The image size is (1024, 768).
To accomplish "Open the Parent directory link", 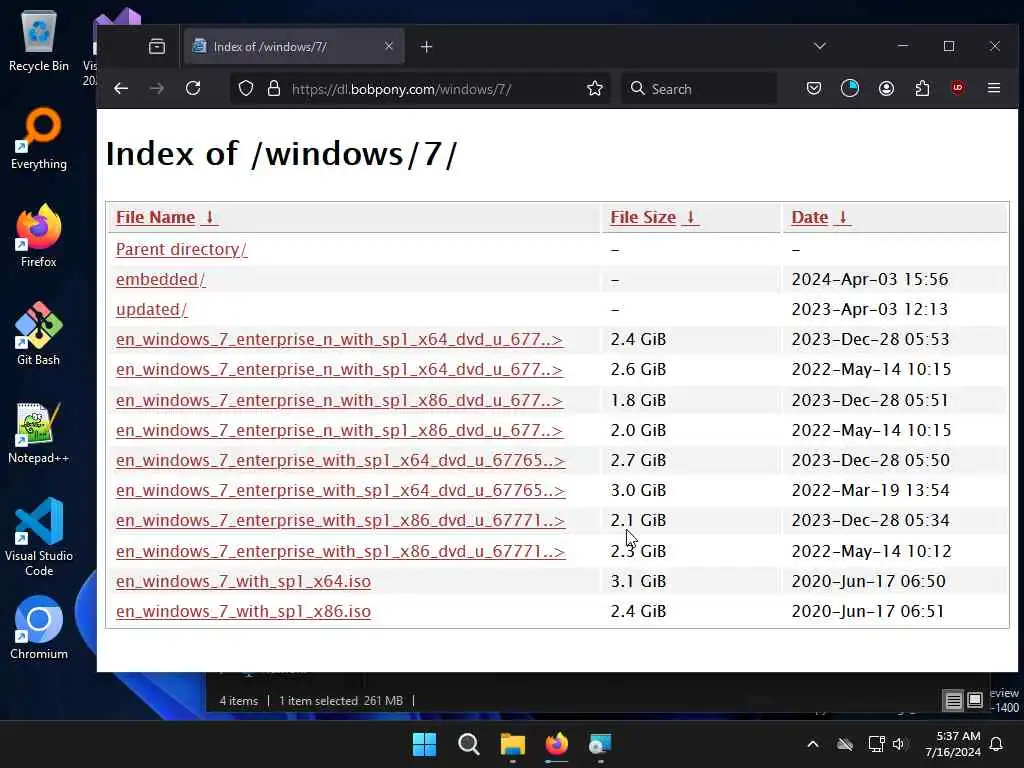I will (182, 249).
